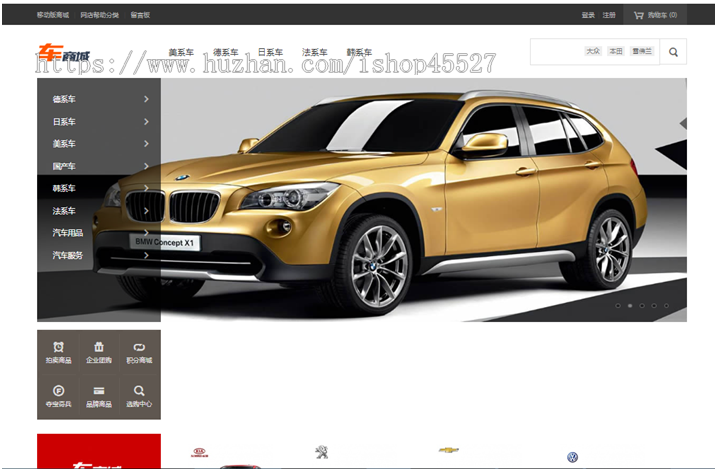This screenshot has height=471, width=717.
Task: Open 美系车 top navigation item
Action: 181,52
